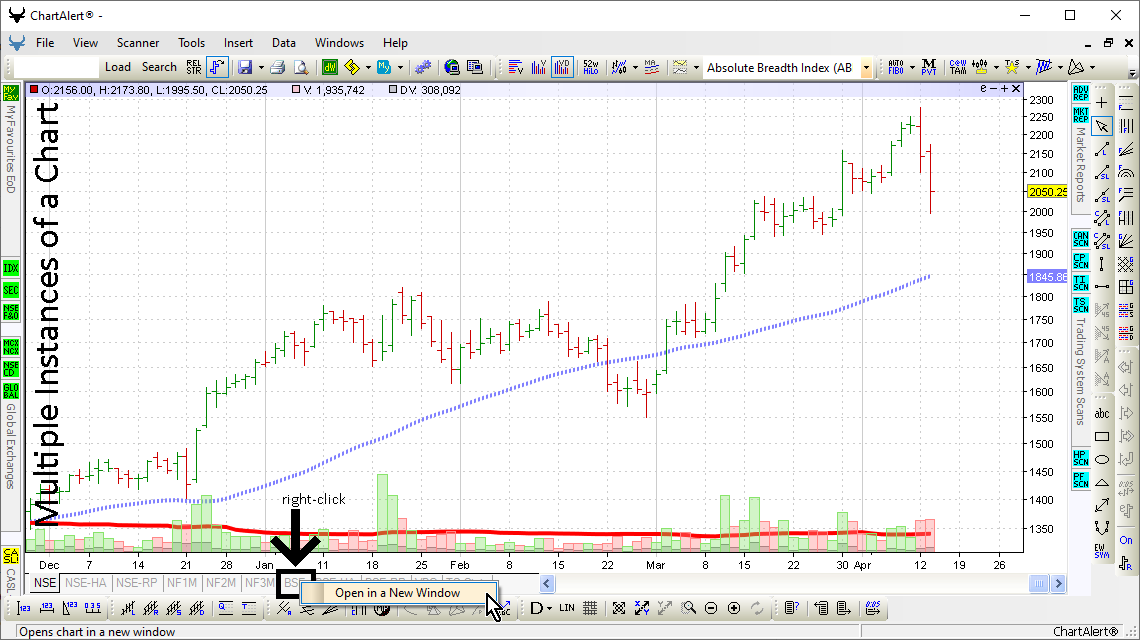Click the TI SCN scan icon
The width and height of the screenshot is (1140, 640).
(x=1080, y=283)
